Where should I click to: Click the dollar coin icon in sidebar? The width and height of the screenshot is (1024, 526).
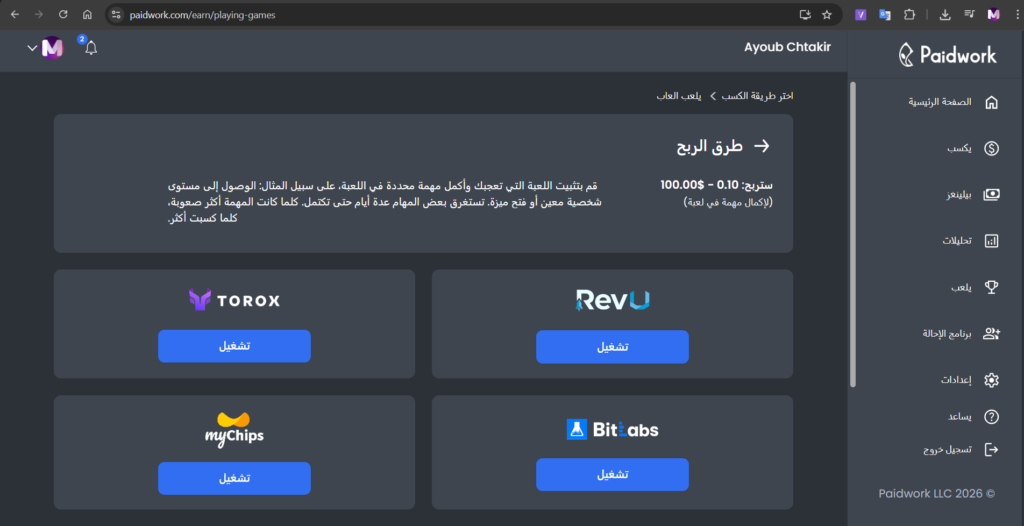tap(991, 148)
